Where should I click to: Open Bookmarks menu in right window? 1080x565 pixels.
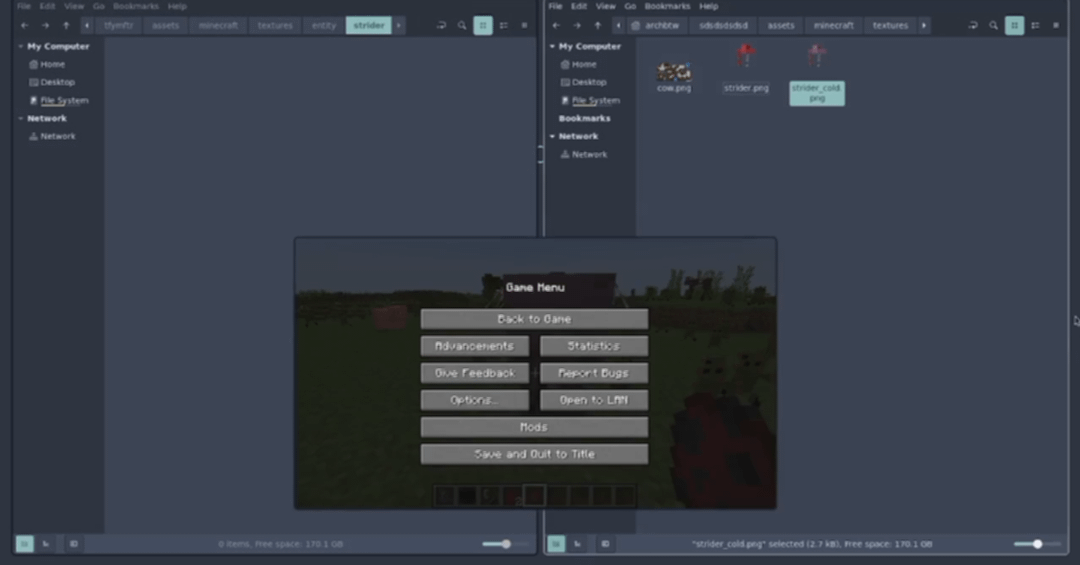pos(667,6)
